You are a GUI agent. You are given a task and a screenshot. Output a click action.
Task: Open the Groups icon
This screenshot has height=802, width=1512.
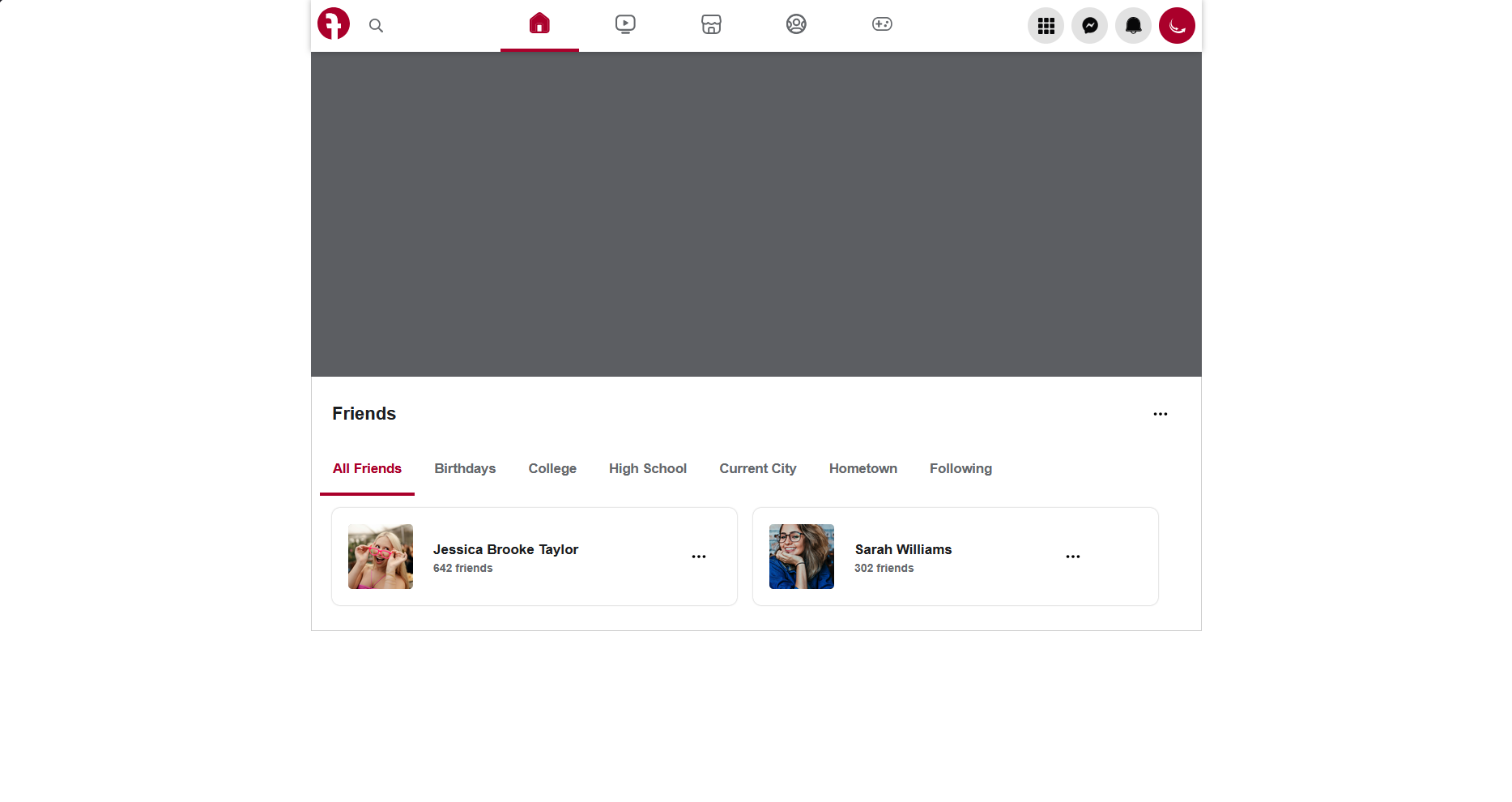pyautogui.click(x=796, y=24)
